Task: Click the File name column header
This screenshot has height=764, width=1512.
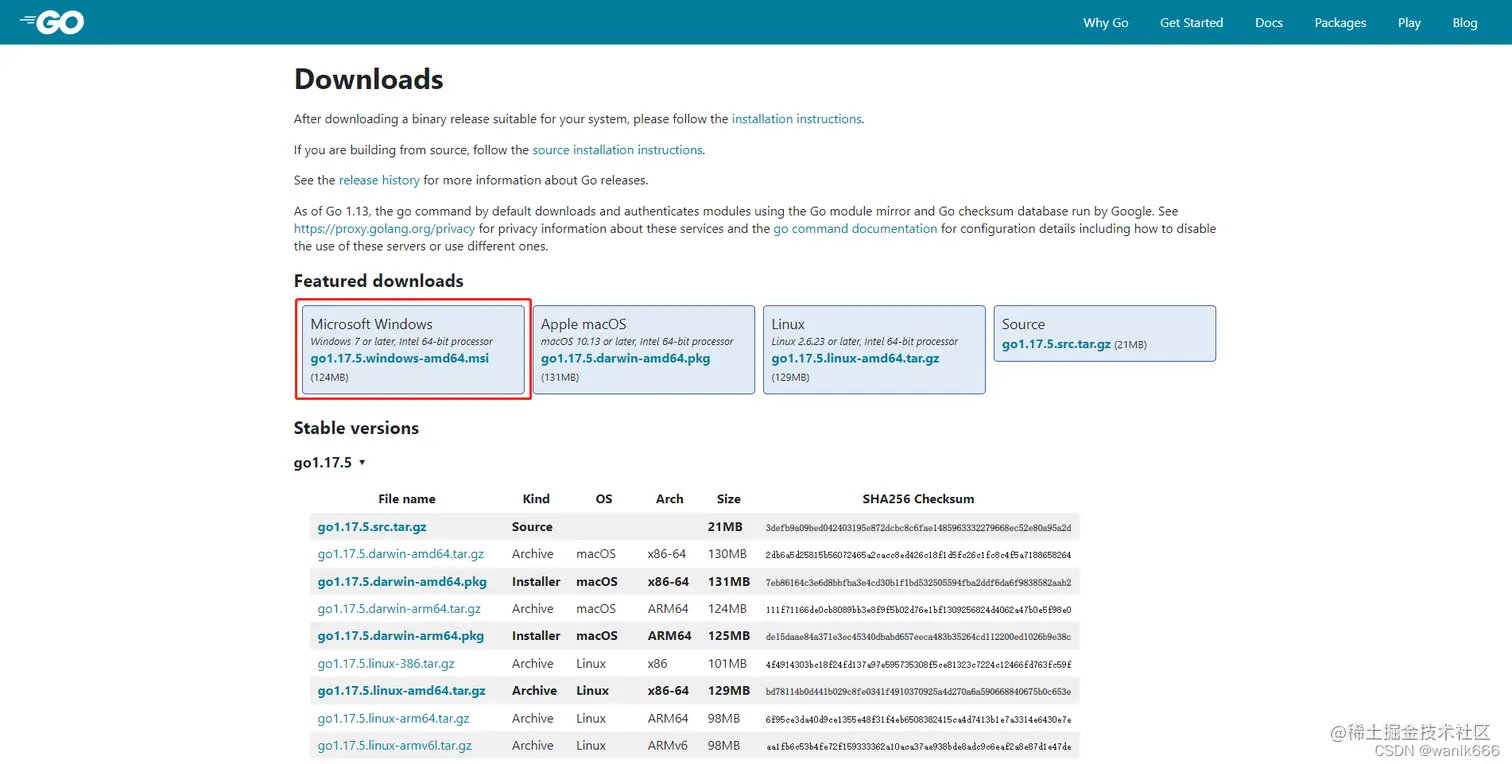Action: [407, 499]
